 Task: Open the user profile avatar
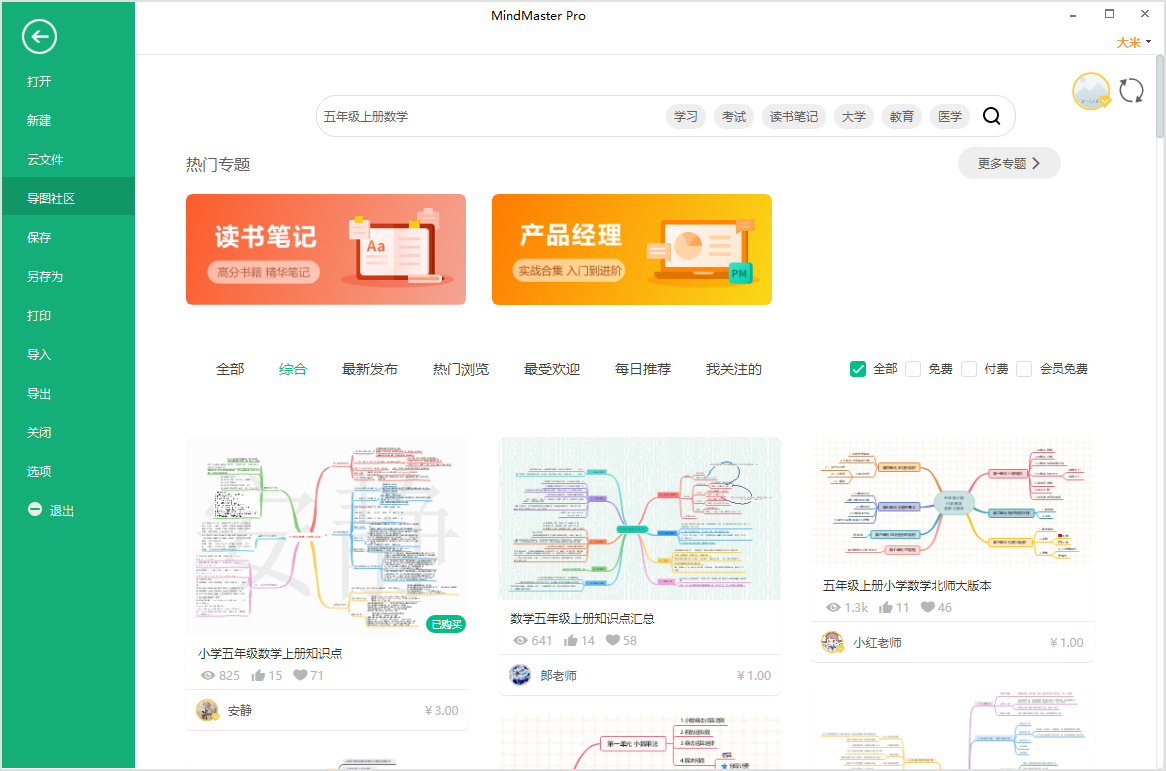[1091, 91]
